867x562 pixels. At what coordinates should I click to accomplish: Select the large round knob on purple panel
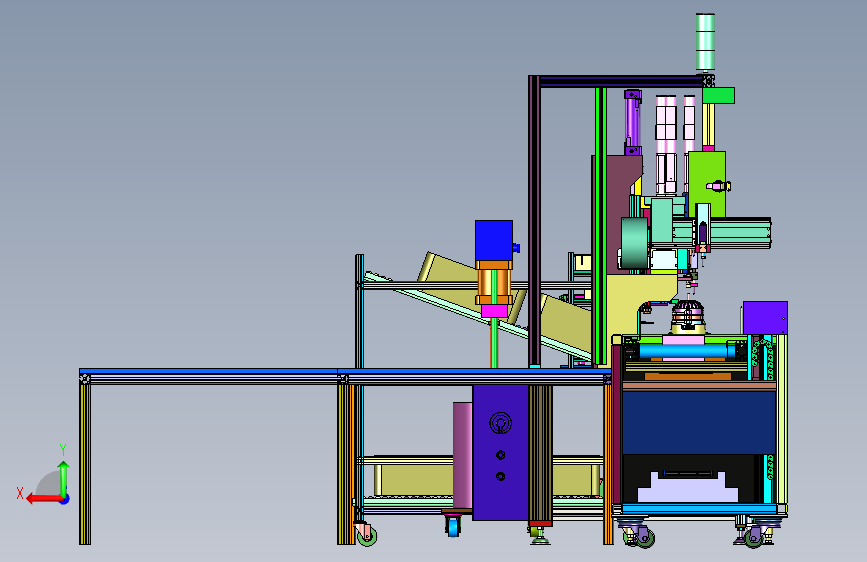[x=500, y=424]
